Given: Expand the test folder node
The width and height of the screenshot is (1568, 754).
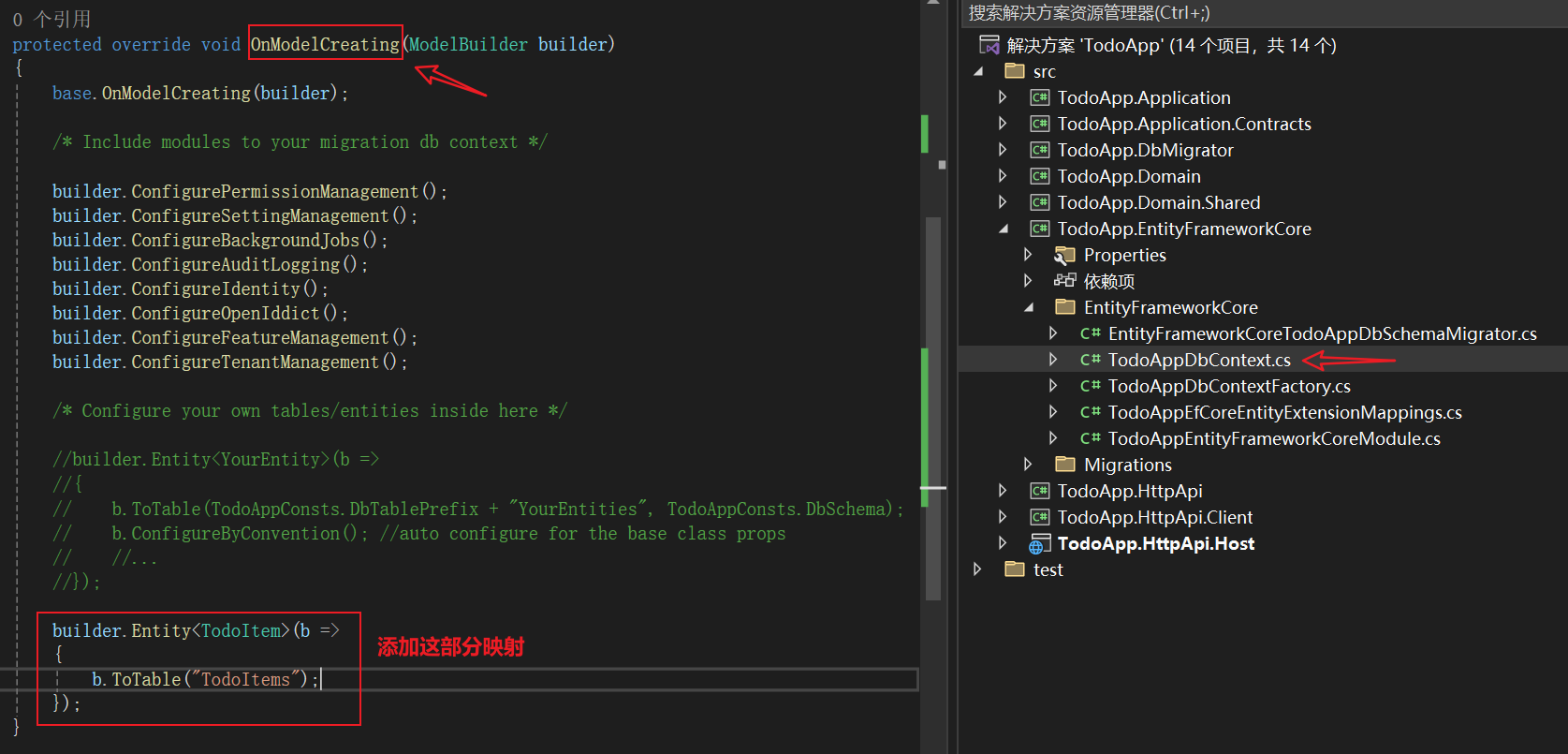Looking at the screenshot, I should 978,569.
